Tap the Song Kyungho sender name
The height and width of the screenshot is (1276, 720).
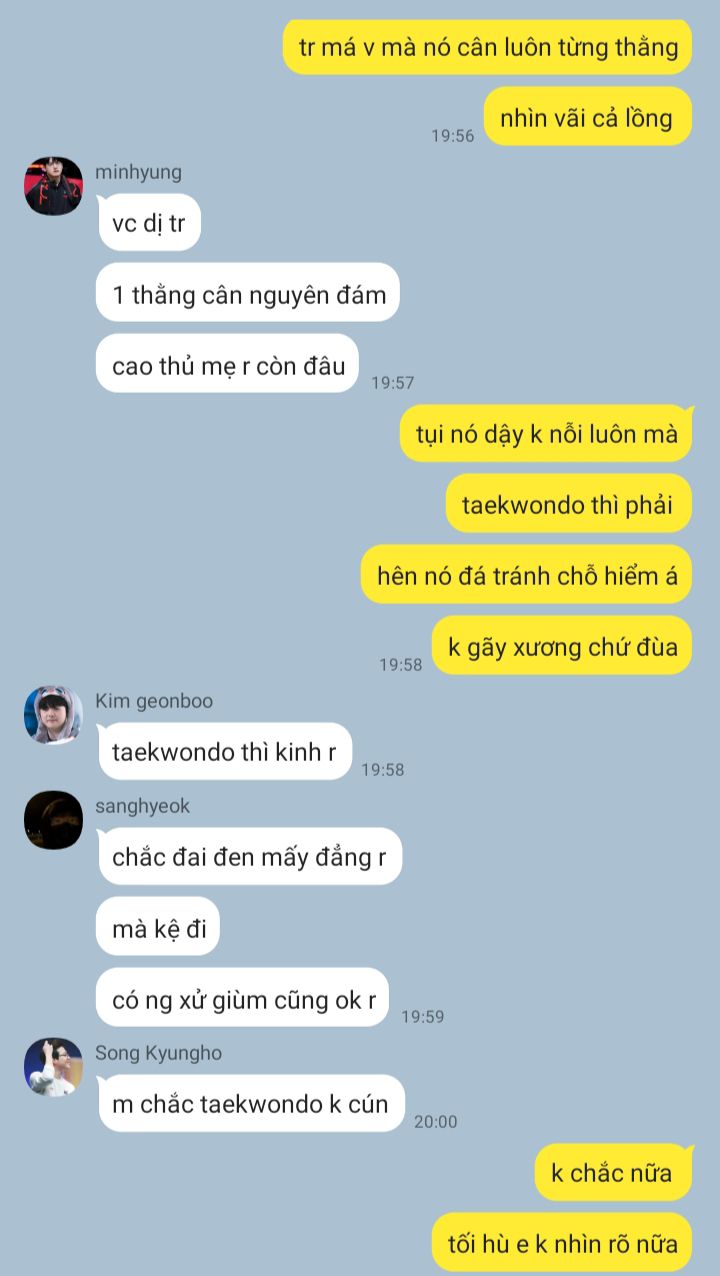point(158,1053)
